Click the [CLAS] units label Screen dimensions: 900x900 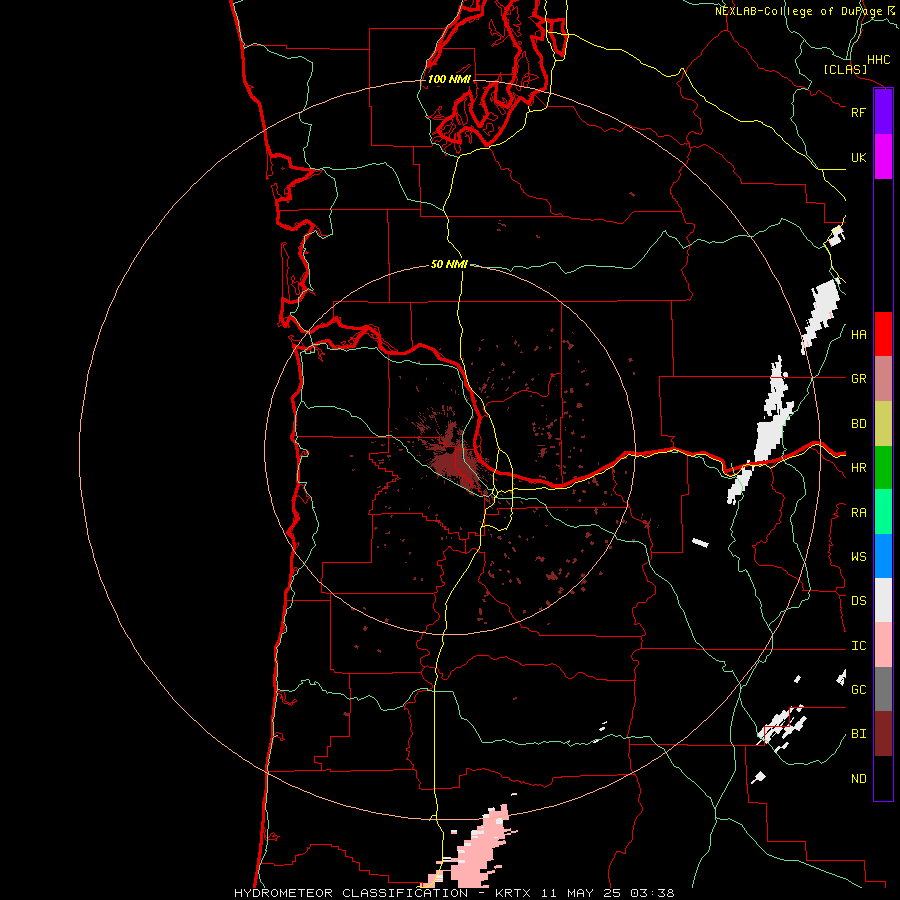845,69
